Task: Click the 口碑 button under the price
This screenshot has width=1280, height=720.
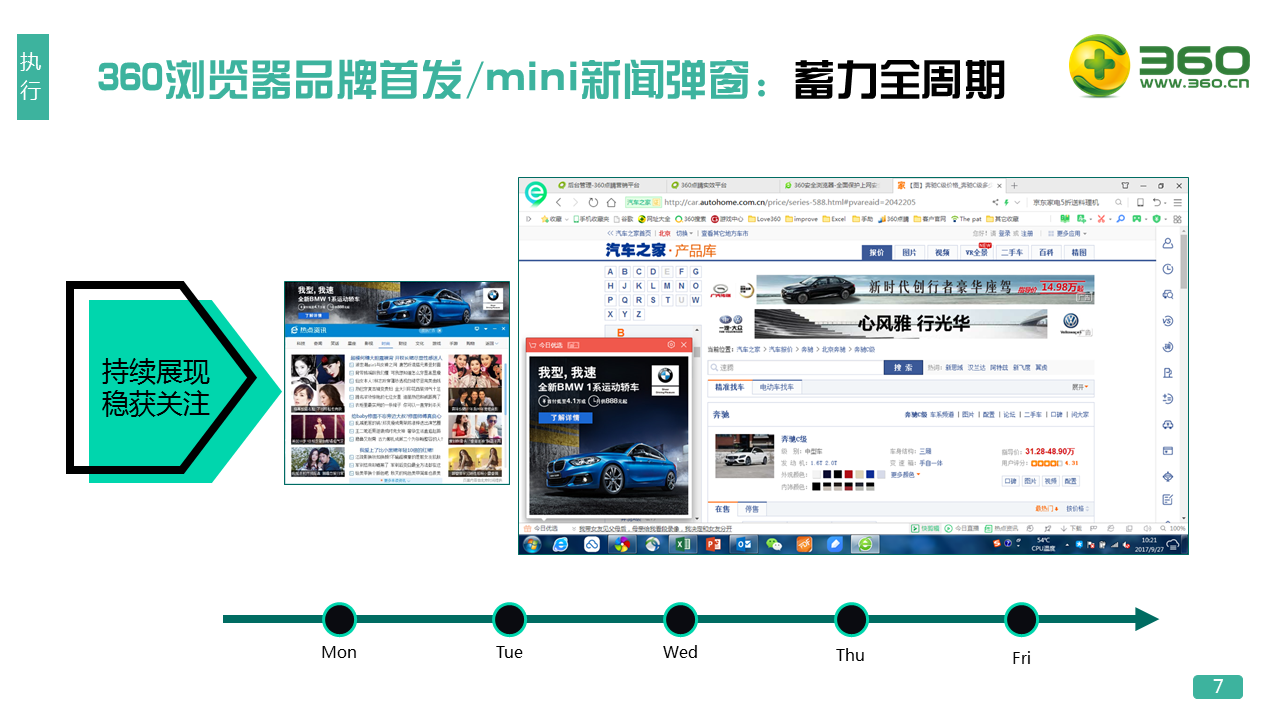Action: click(1010, 481)
